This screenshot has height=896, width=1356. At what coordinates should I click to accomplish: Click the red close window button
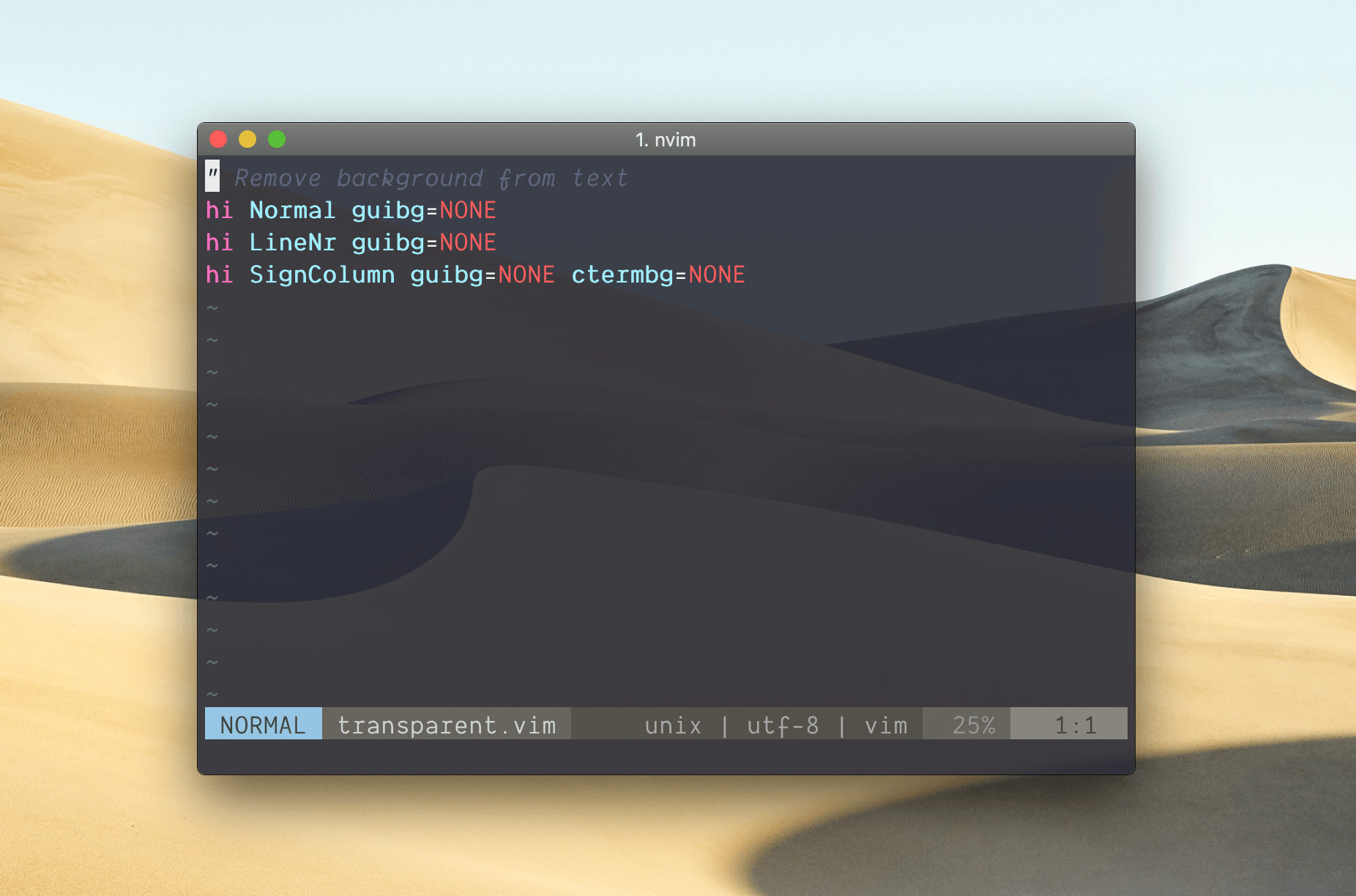(x=218, y=139)
